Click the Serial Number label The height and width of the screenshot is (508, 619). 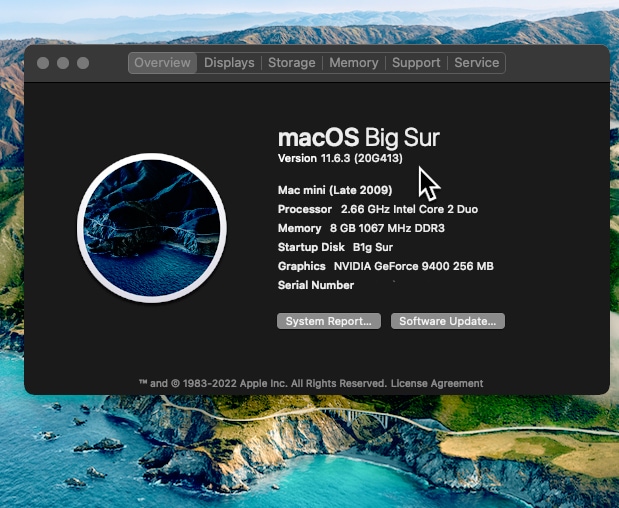click(316, 285)
